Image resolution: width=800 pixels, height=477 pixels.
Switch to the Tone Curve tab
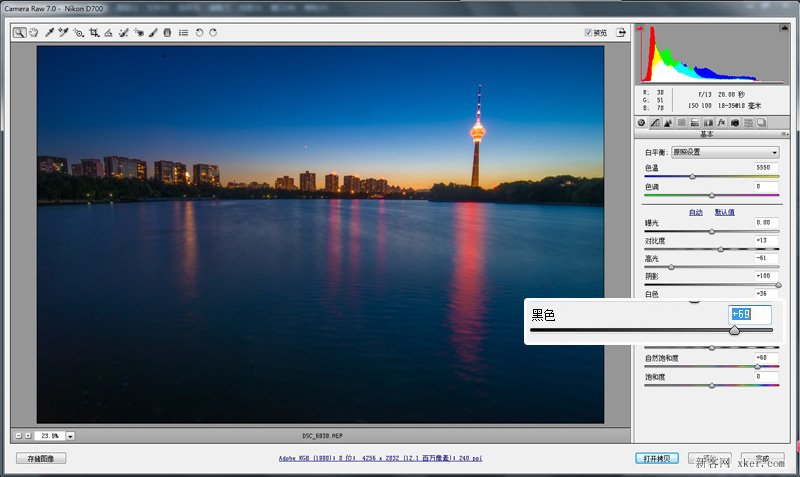[x=655, y=122]
